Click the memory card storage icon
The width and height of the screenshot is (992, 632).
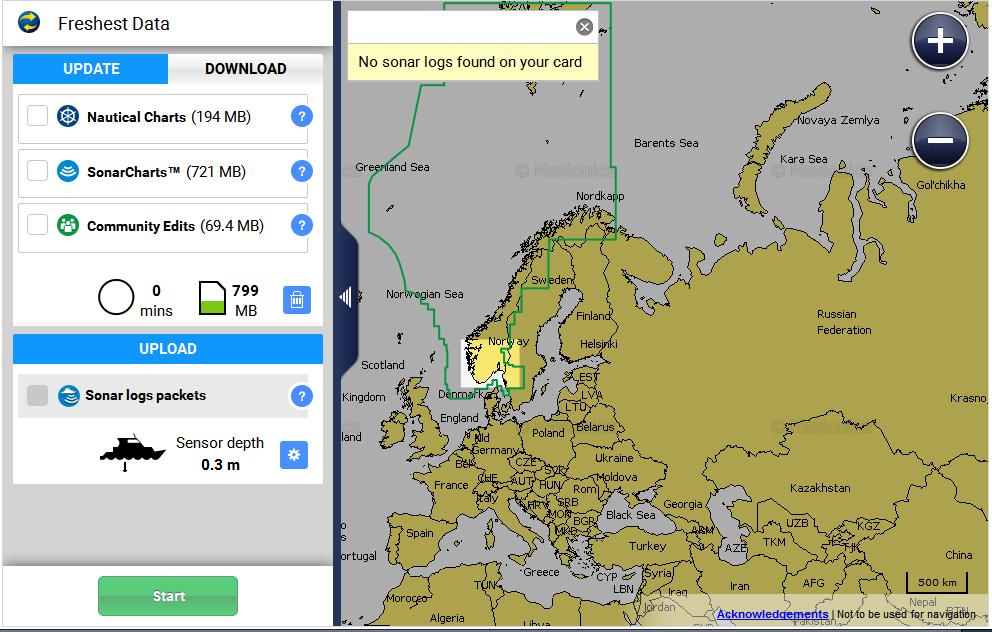[213, 298]
